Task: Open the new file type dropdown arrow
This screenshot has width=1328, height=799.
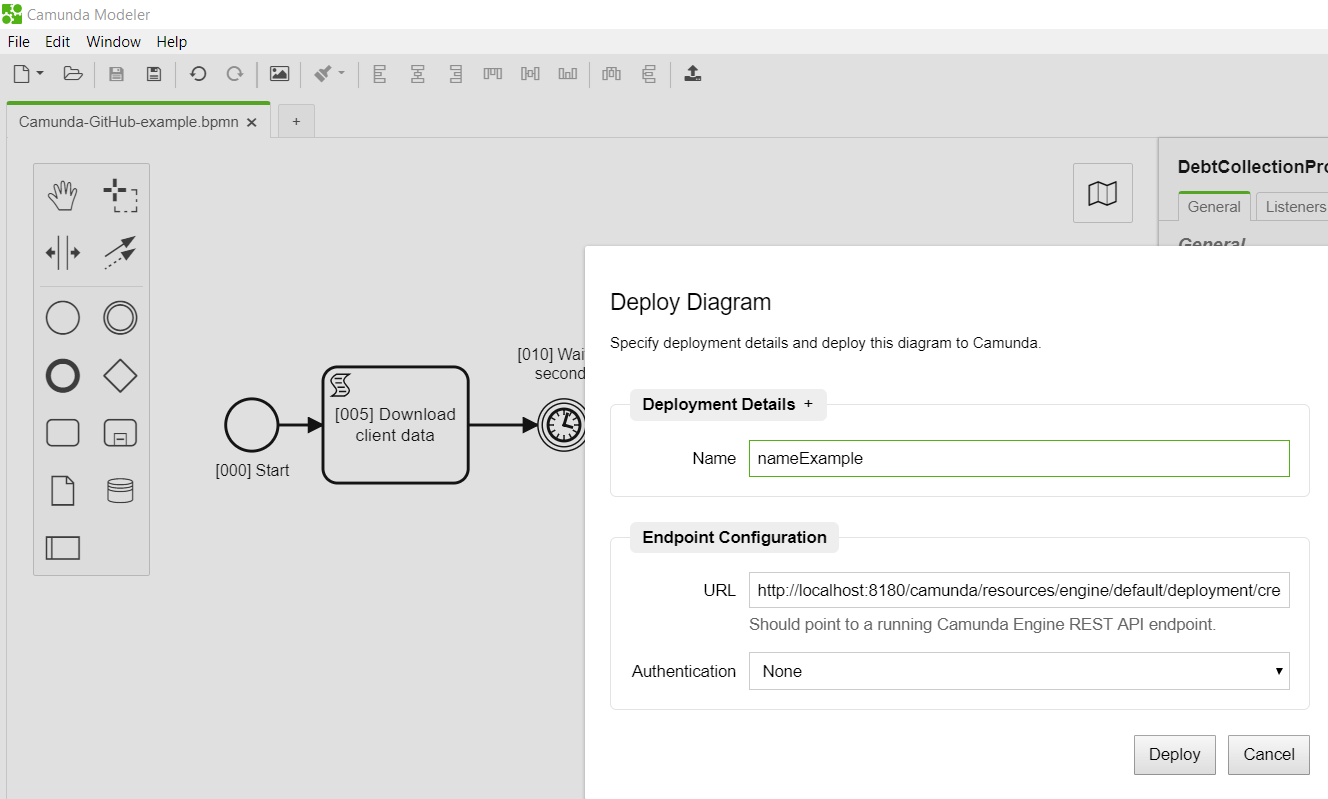Action: tap(40, 73)
